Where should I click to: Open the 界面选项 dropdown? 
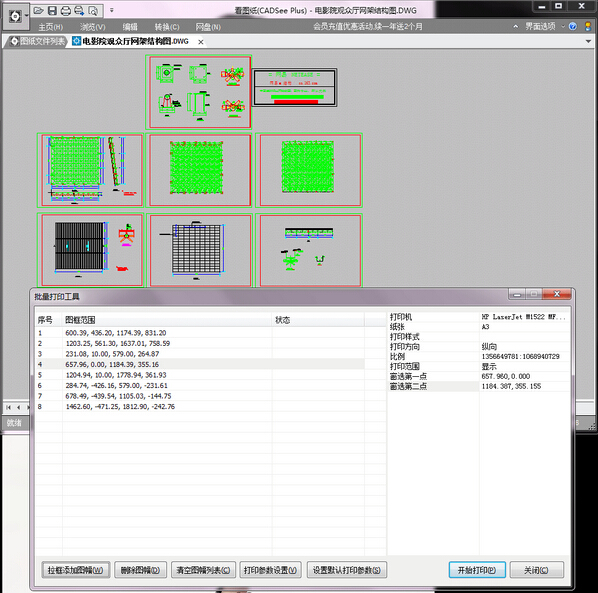pyautogui.click(x=544, y=26)
